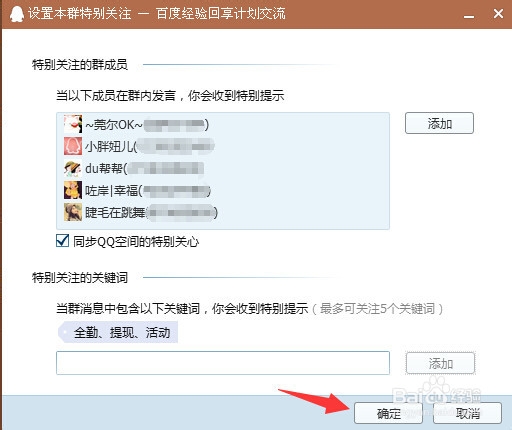Select the du帮帮 member row

coord(223,168)
